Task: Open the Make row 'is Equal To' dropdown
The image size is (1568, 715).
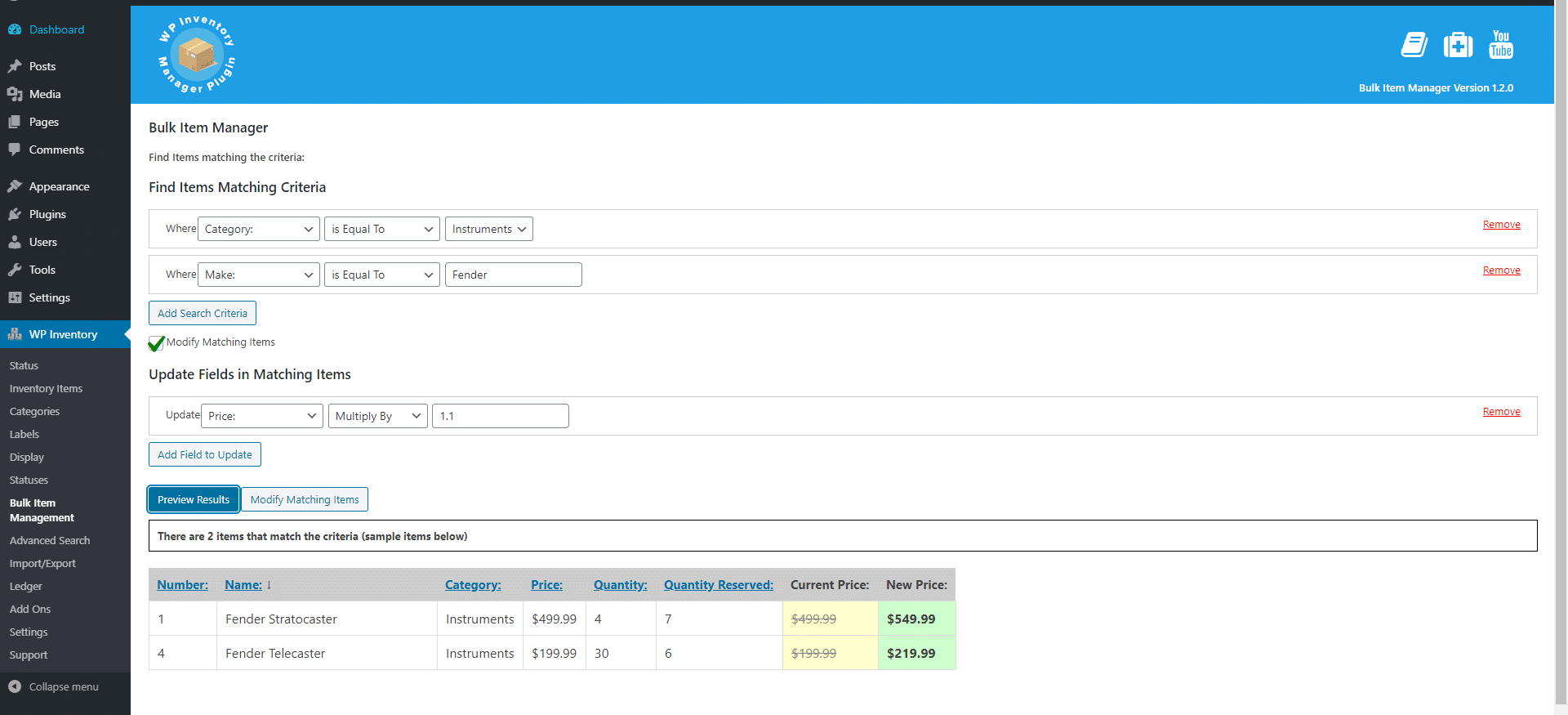Action: (x=382, y=275)
